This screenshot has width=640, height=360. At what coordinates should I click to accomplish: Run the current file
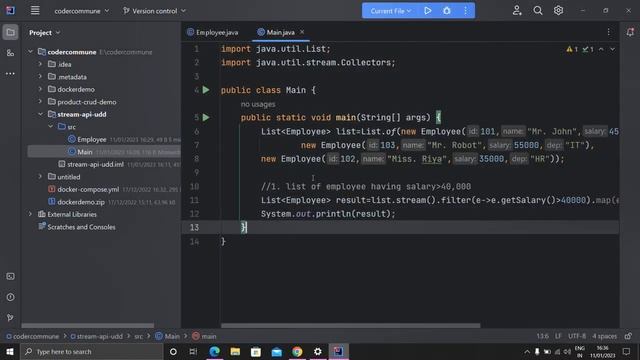click(427, 11)
